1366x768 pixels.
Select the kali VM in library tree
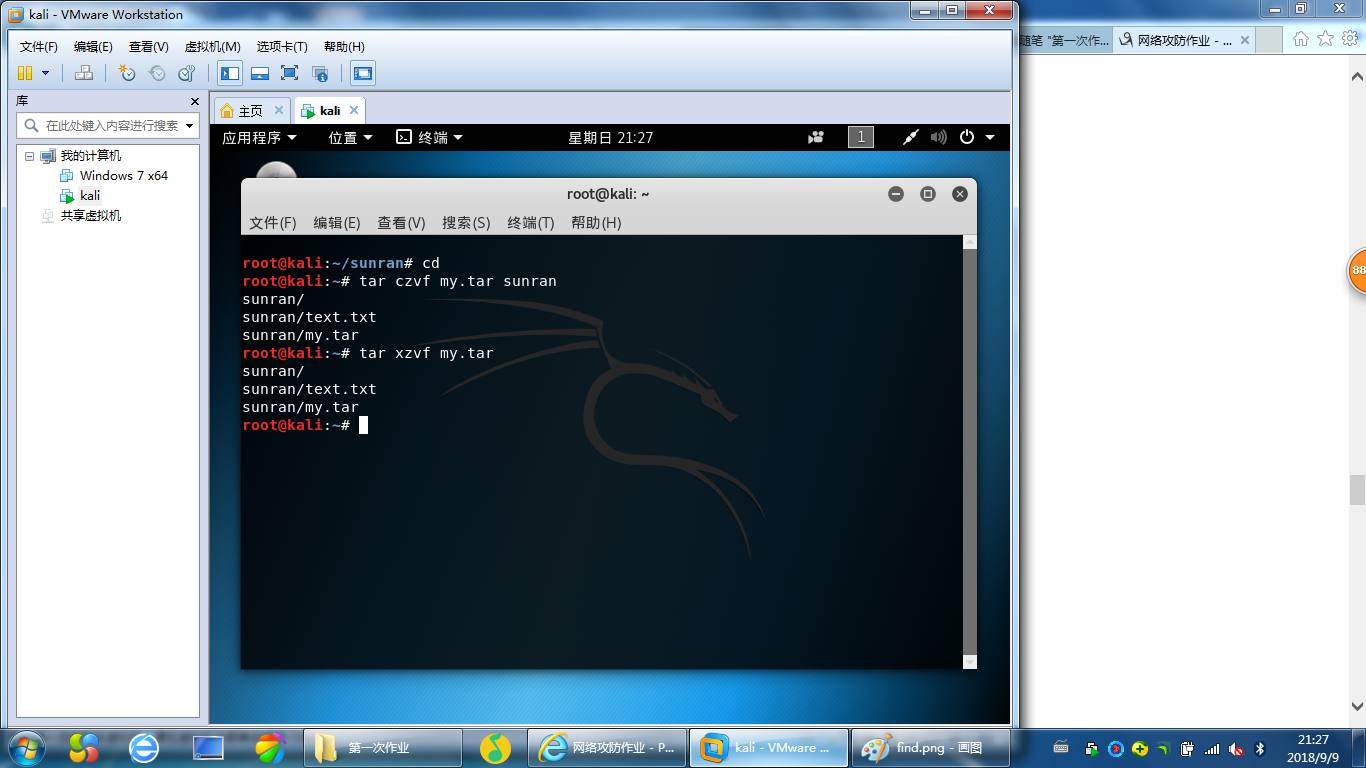pyautogui.click(x=90, y=195)
